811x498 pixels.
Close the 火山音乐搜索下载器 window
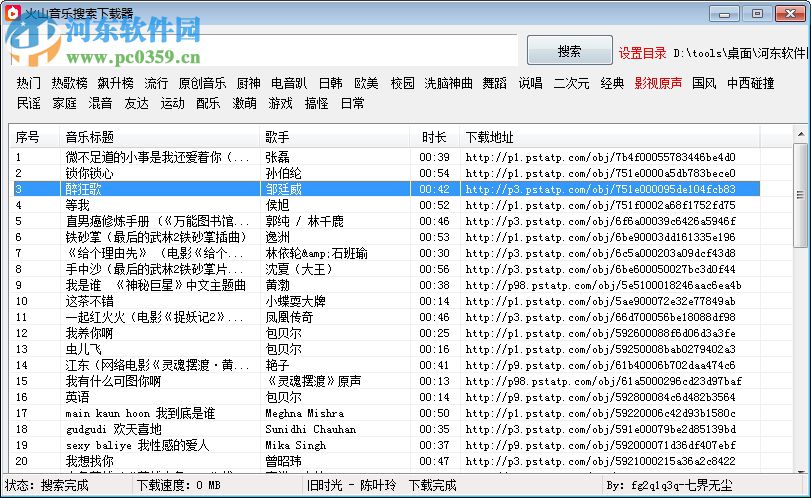pyautogui.click(x=790, y=14)
